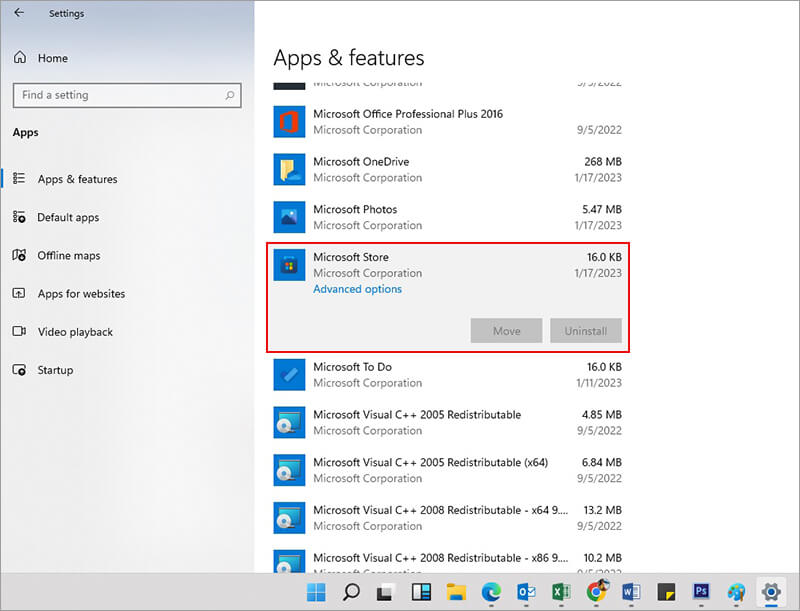Click the Uninstall button
The image size is (800, 611).
tap(586, 330)
